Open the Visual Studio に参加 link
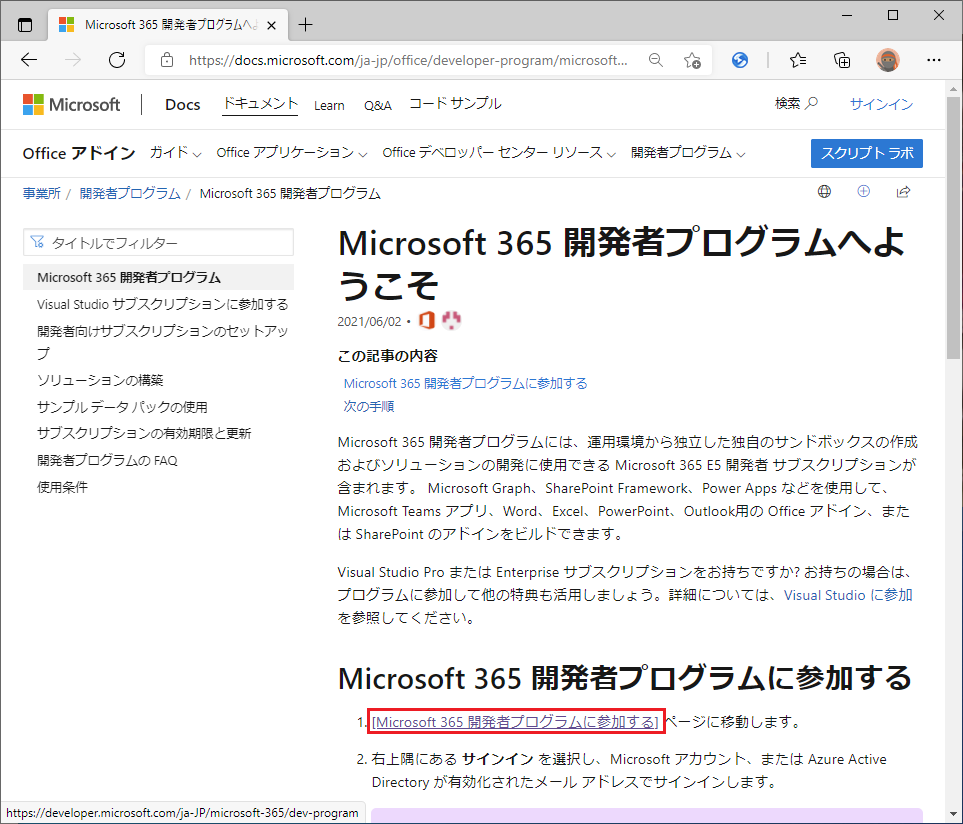This screenshot has height=824, width=963. (848, 595)
